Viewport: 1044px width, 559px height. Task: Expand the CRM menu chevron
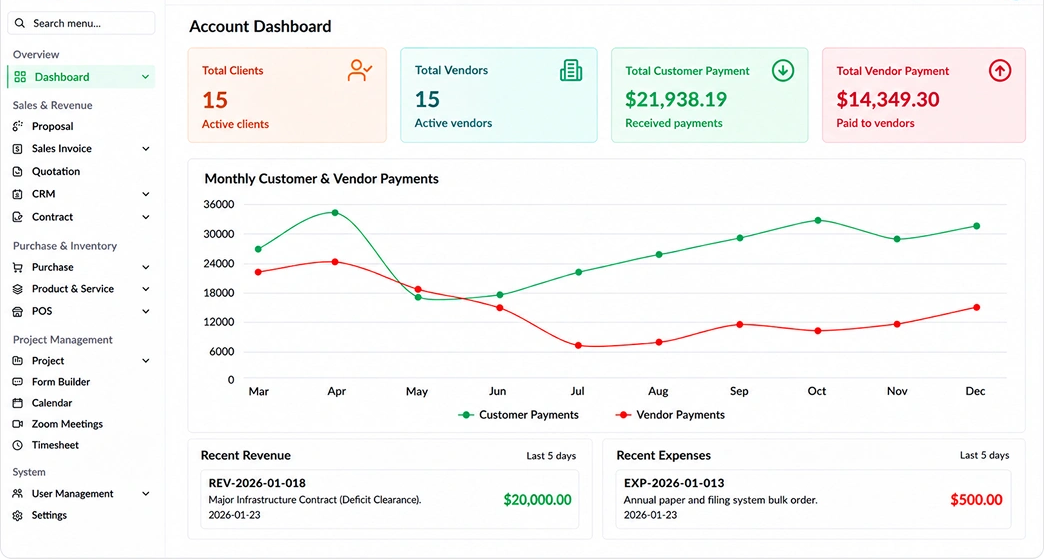click(x=146, y=194)
